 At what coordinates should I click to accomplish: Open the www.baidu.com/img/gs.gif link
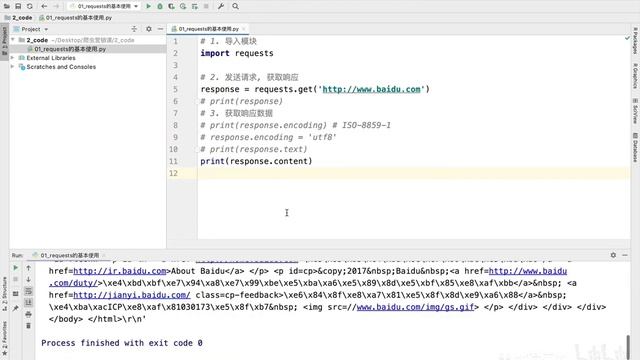click(415, 307)
